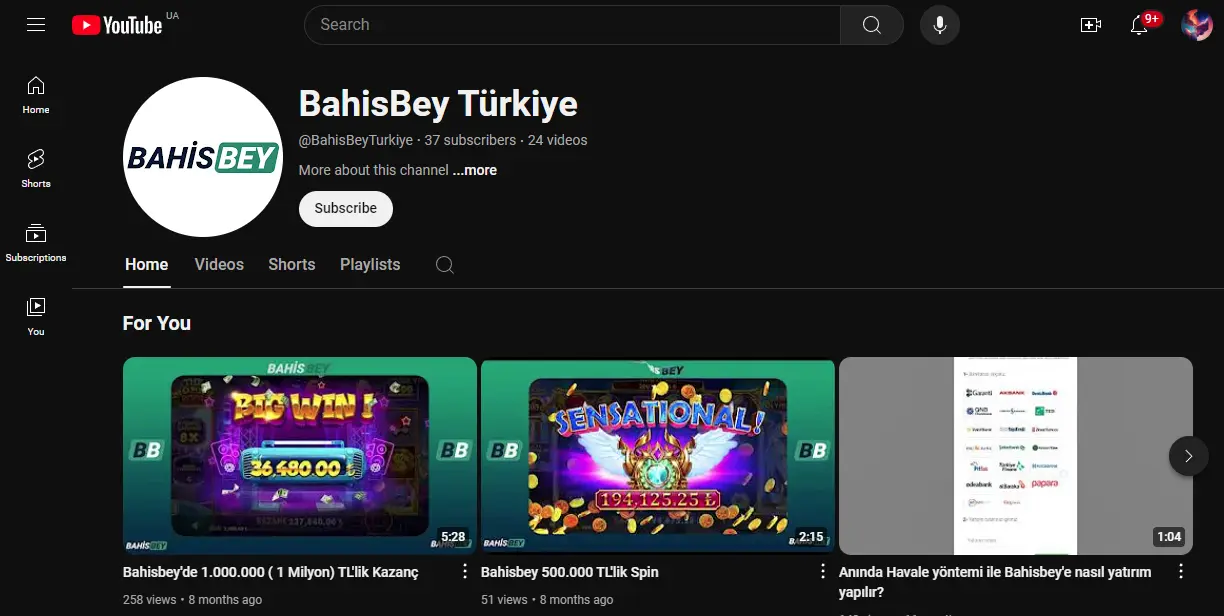The height and width of the screenshot is (616, 1224).
Task: Open the hamburger guide menu
Action: [x=36, y=25]
